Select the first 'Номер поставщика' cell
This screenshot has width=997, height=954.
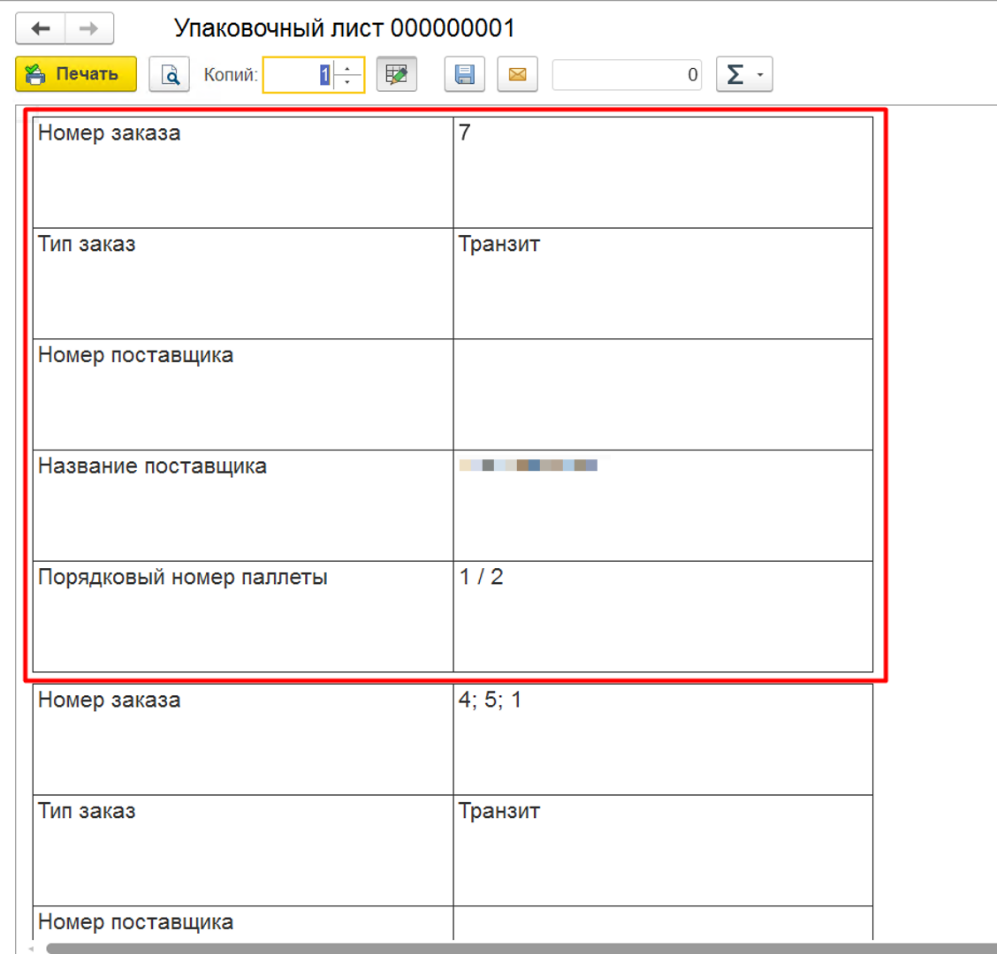click(243, 394)
